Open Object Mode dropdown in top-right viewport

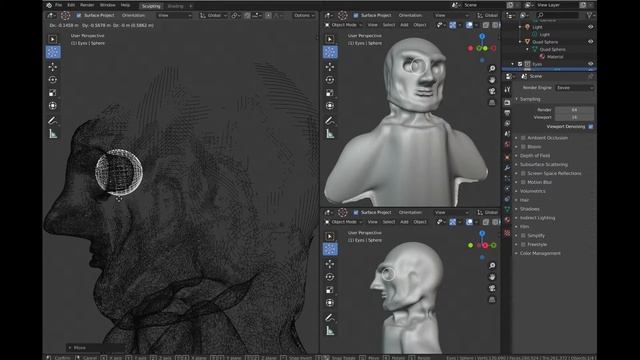coord(343,25)
